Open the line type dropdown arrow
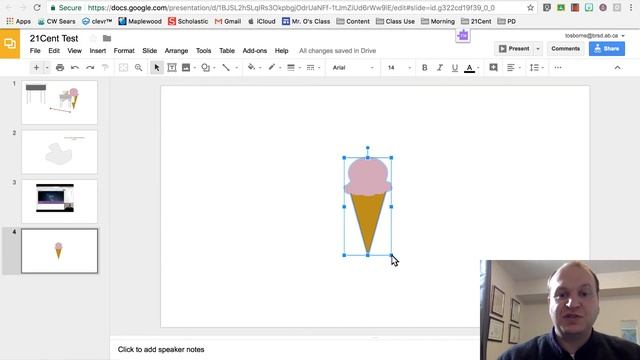 (x=236, y=68)
